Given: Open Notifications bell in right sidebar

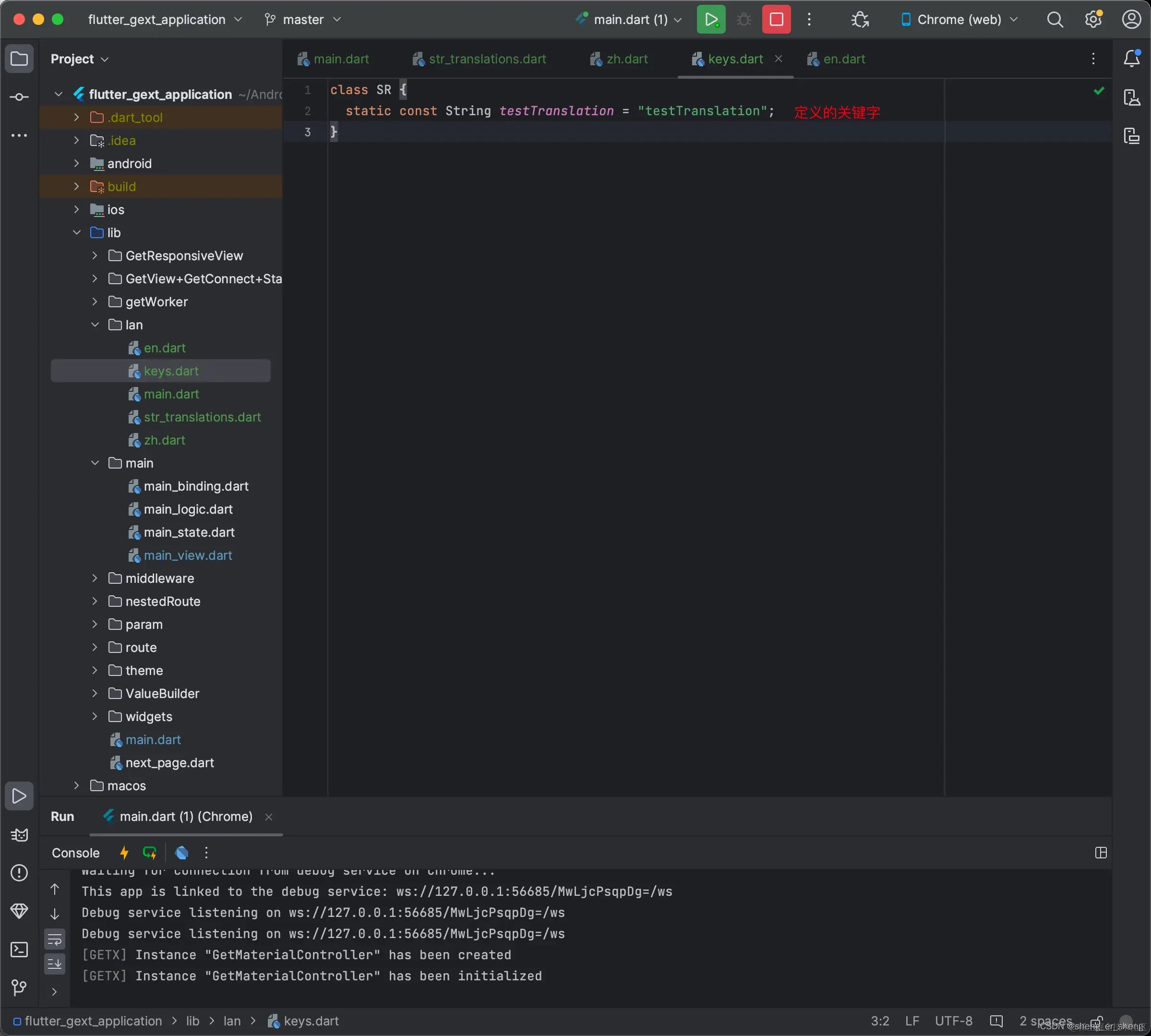Looking at the screenshot, I should pyautogui.click(x=1131, y=58).
